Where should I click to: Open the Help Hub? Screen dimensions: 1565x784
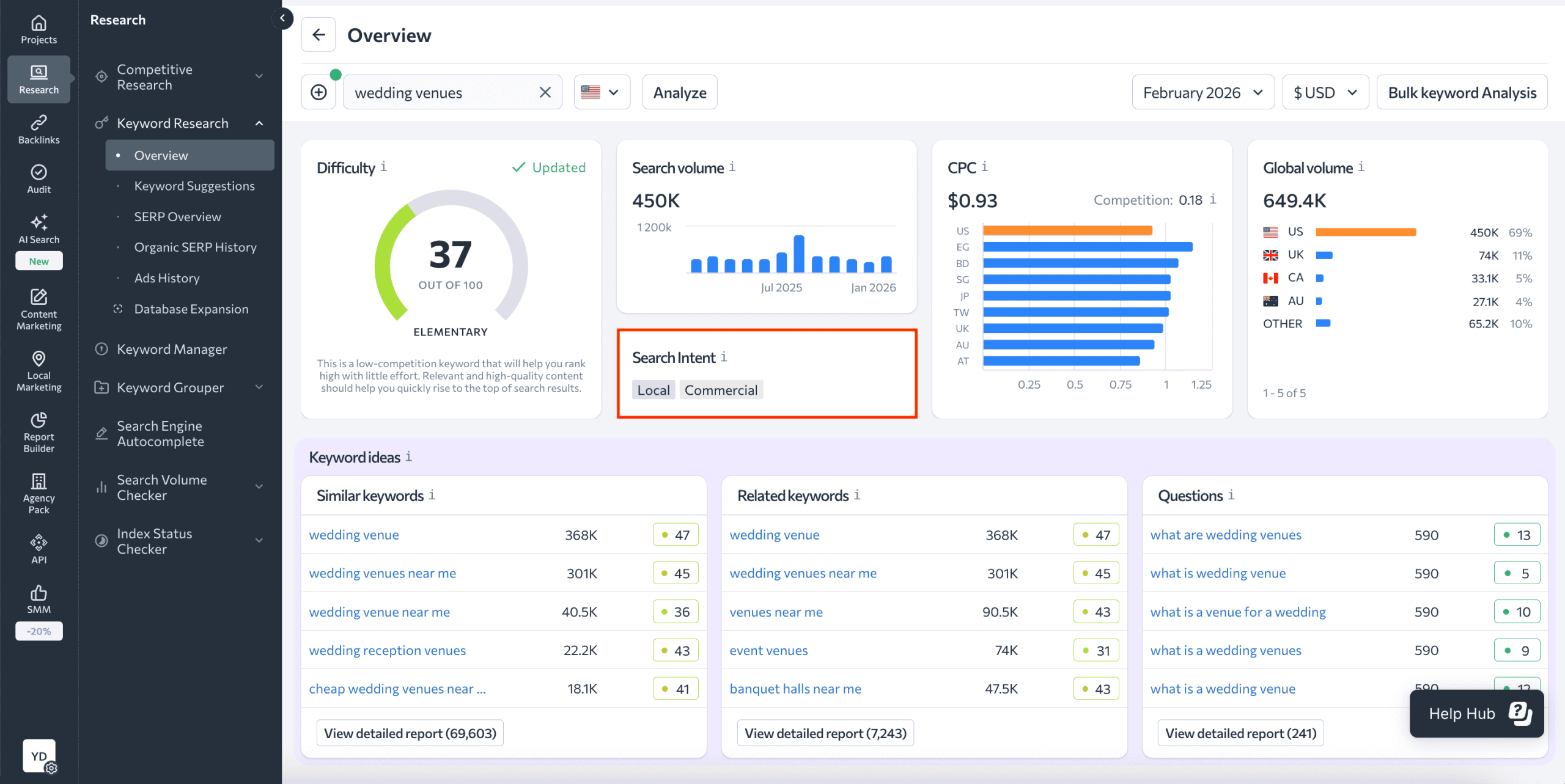1476,713
